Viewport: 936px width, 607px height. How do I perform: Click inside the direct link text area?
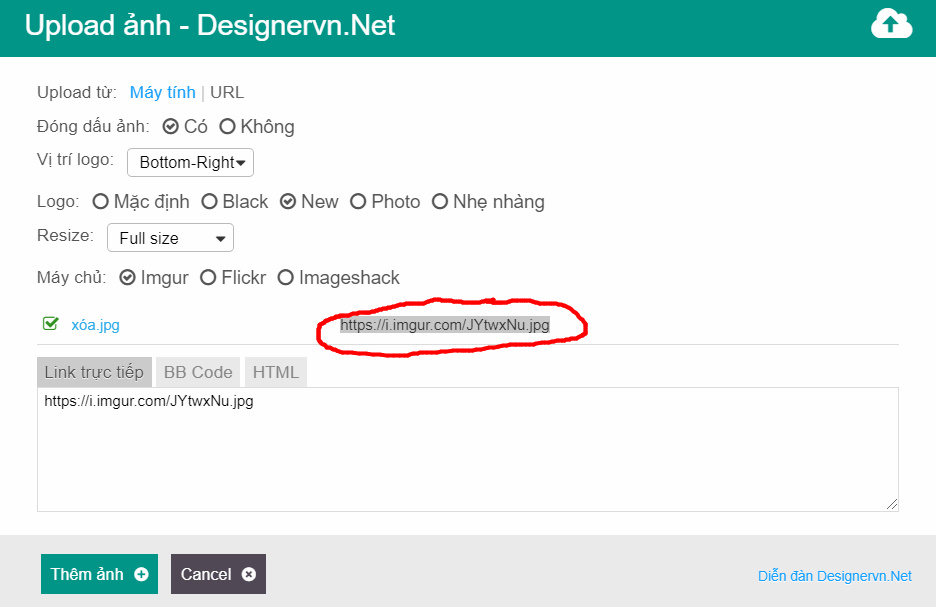coord(468,449)
